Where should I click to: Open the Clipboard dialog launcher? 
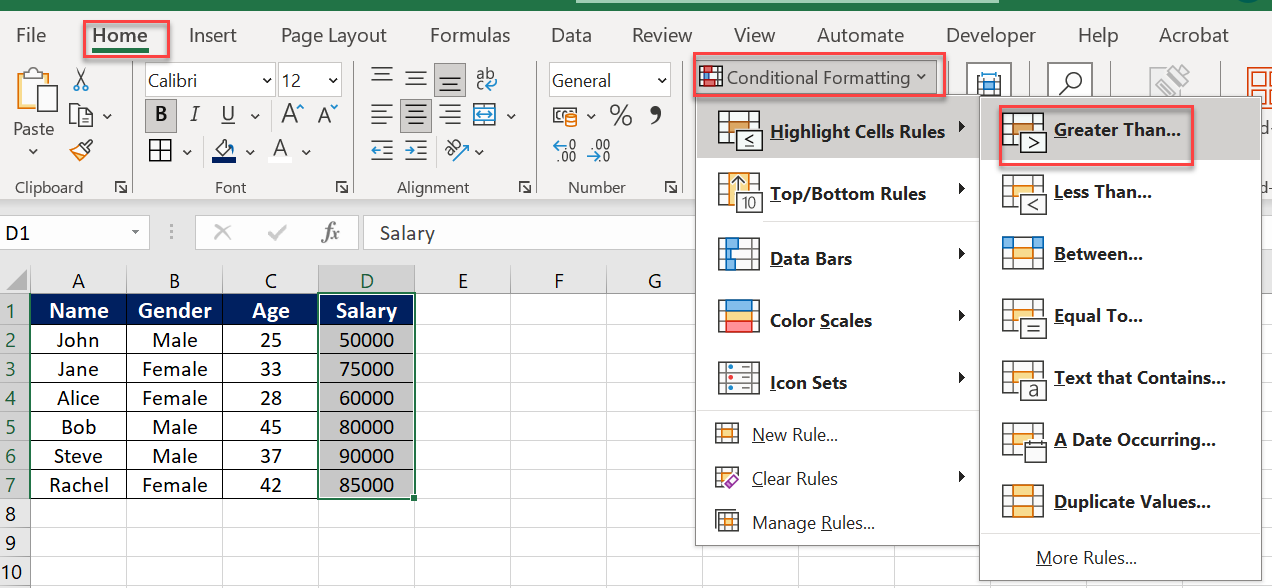click(121, 187)
